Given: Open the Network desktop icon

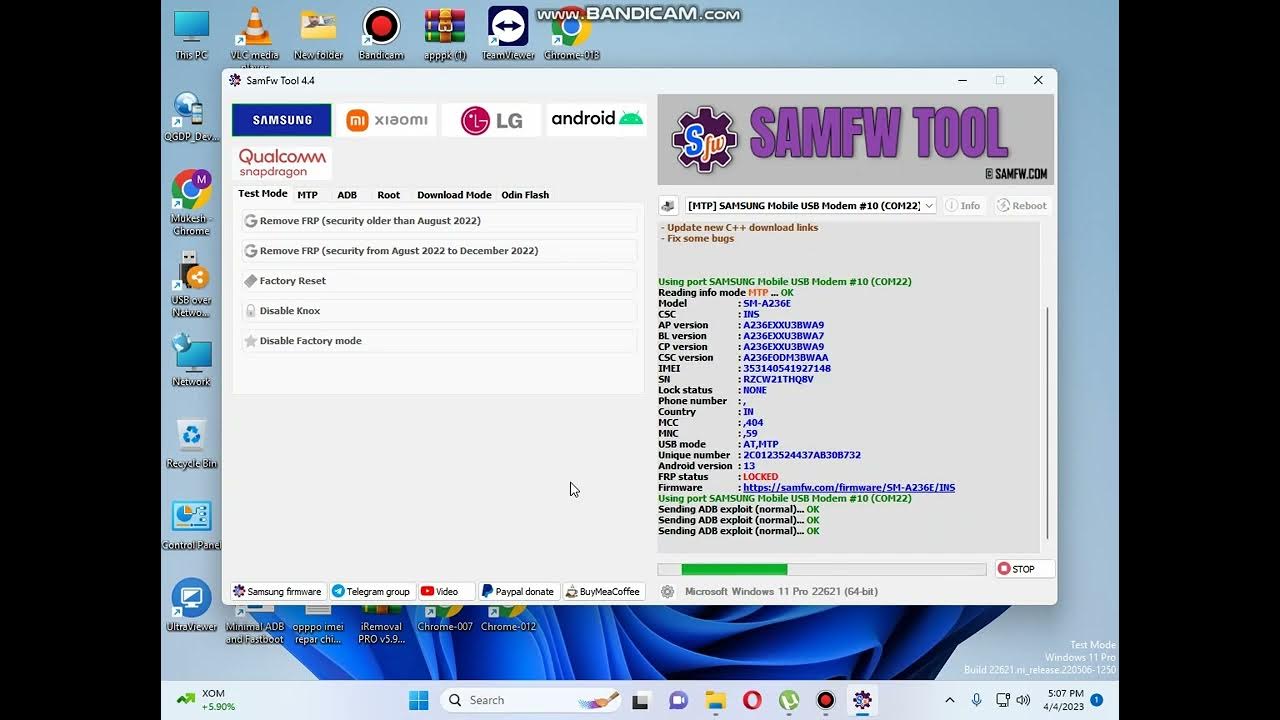Looking at the screenshot, I should [191, 360].
